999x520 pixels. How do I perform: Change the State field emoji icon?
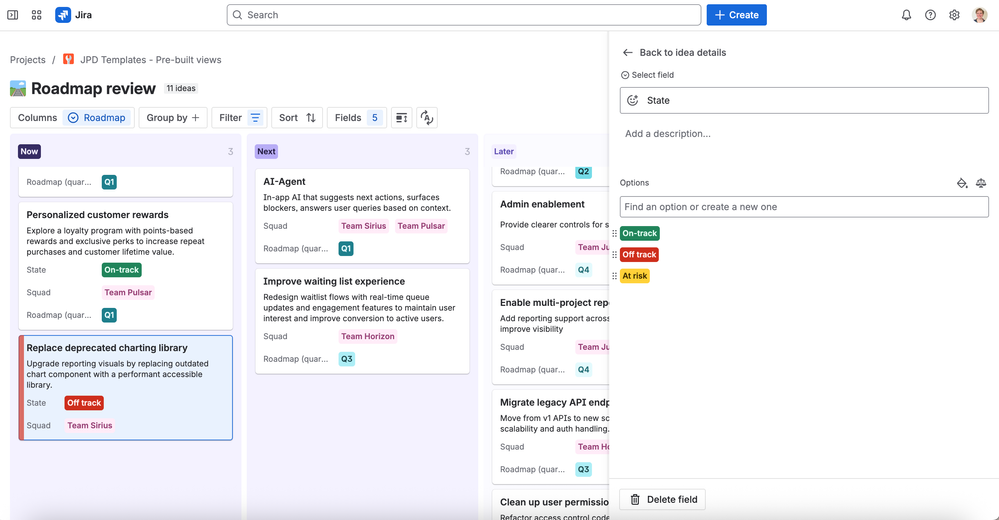[633, 100]
